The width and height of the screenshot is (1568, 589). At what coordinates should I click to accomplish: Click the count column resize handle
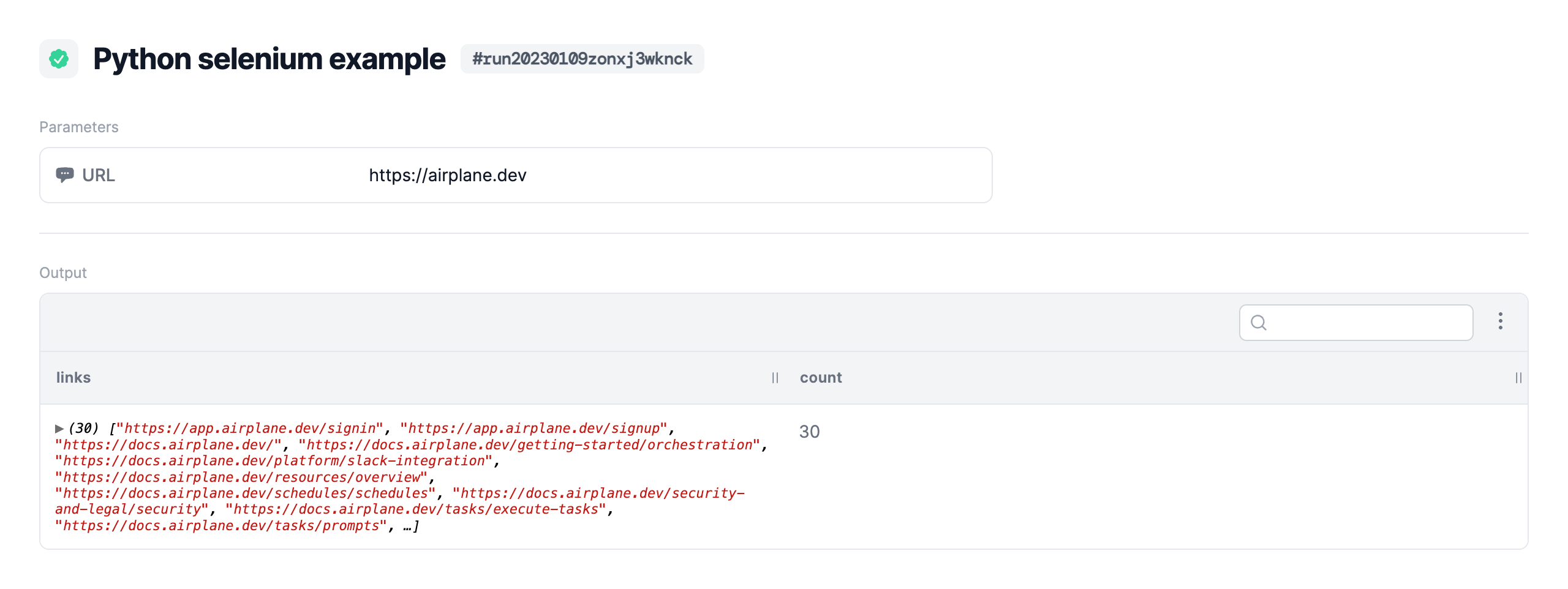point(1518,378)
